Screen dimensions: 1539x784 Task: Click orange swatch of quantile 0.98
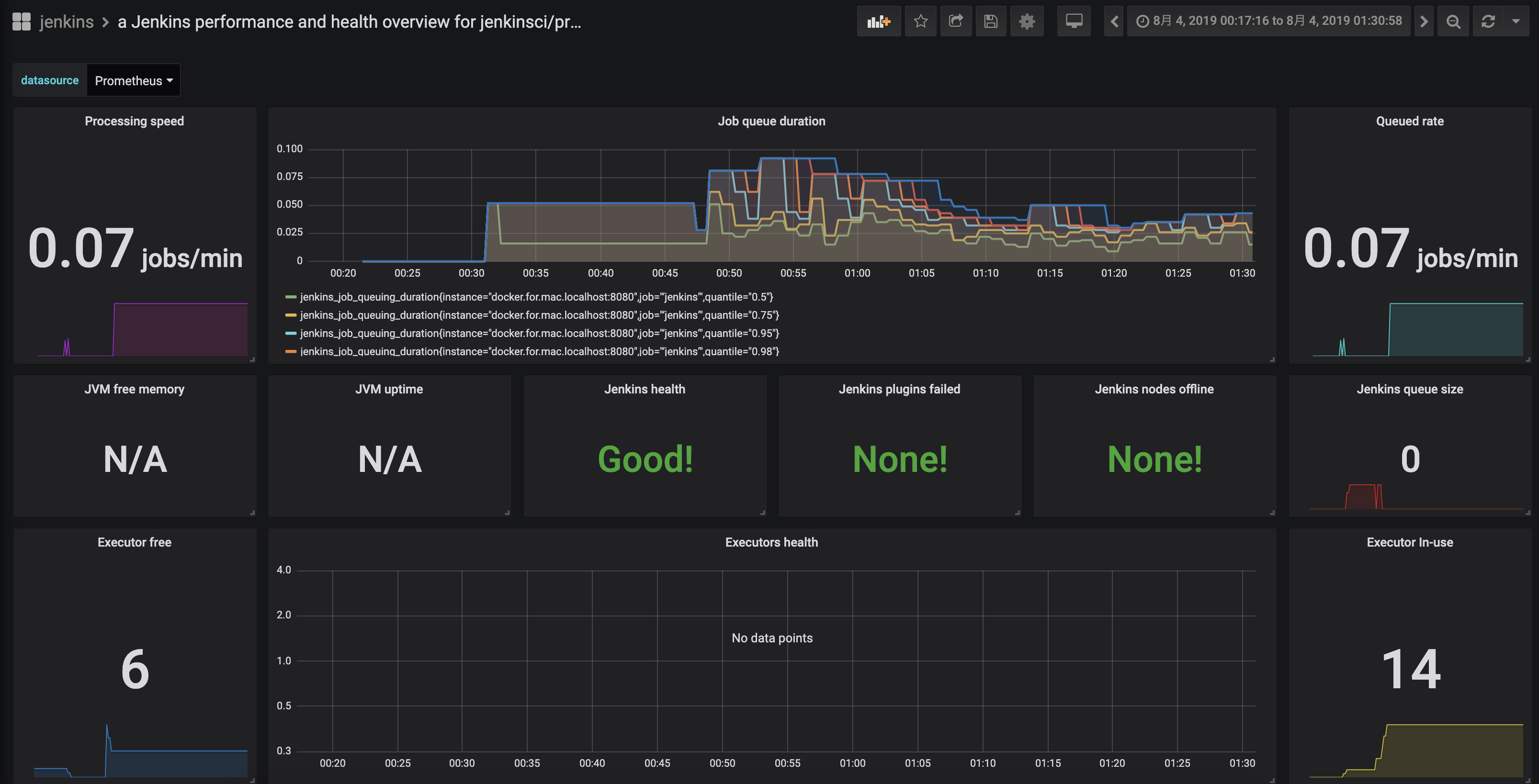[291, 351]
